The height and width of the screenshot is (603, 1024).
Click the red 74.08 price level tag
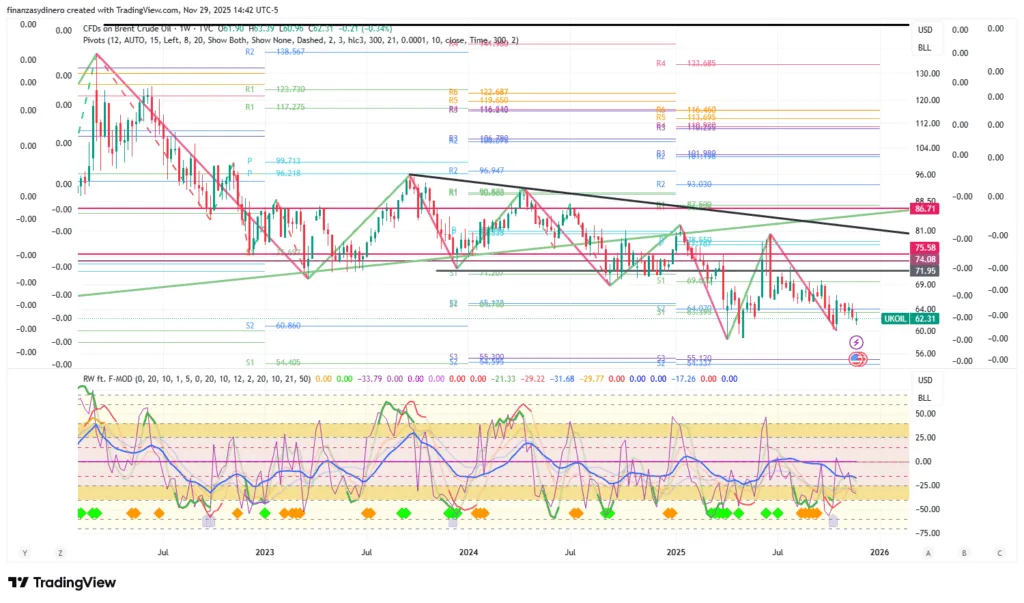[x=924, y=259]
